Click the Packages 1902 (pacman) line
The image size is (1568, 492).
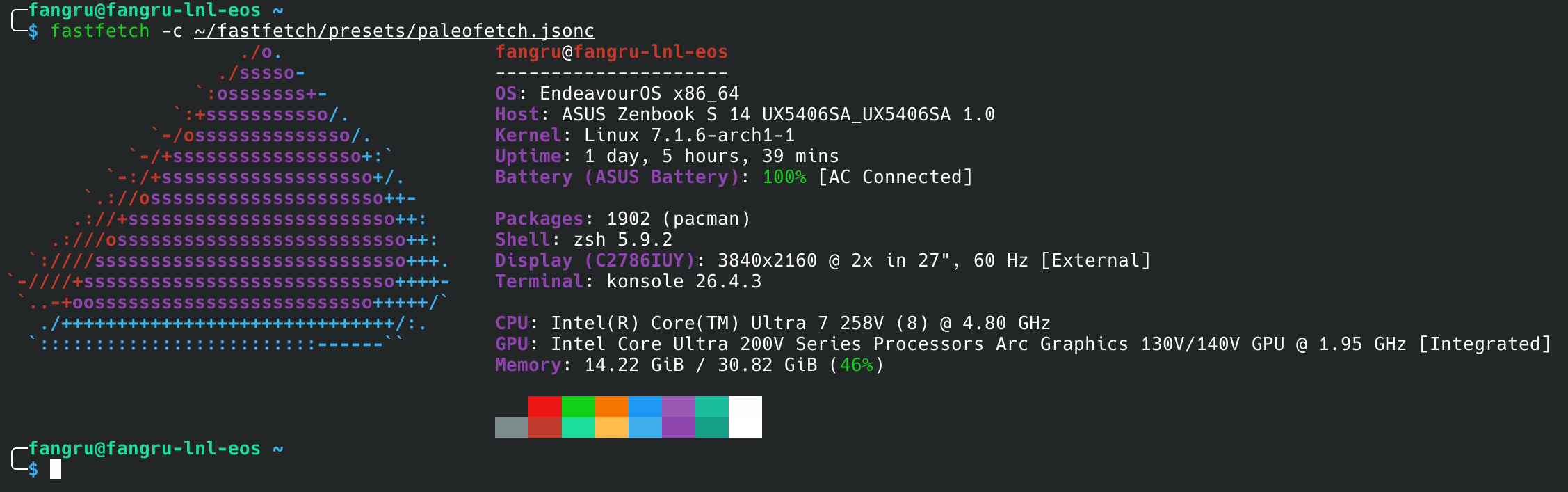[x=622, y=219]
